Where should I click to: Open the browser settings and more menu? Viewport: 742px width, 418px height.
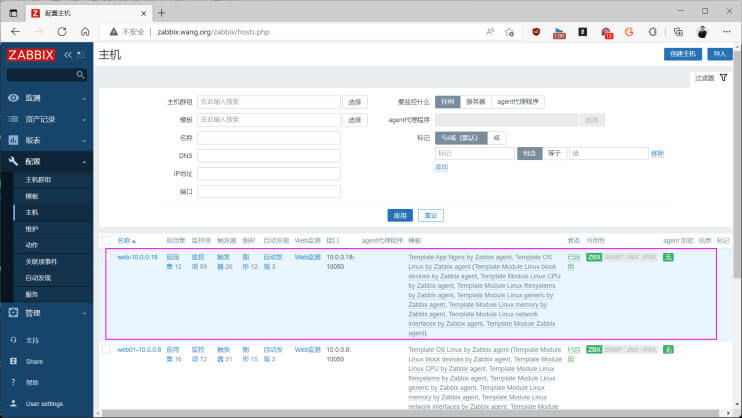pos(726,32)
